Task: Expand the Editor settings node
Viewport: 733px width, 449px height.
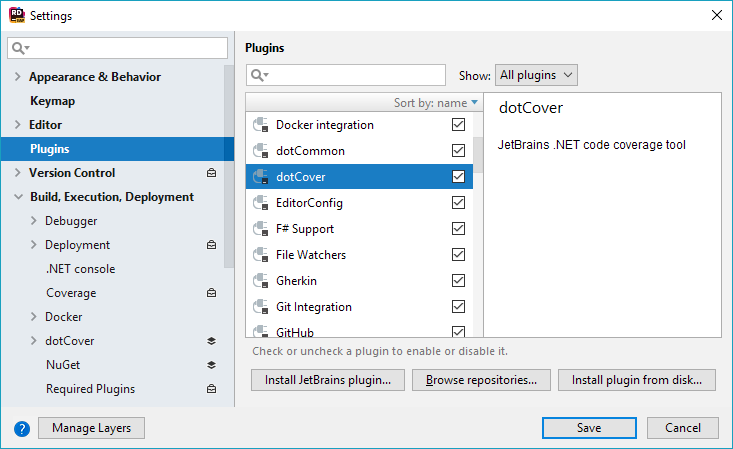Action: coord(18,124)
